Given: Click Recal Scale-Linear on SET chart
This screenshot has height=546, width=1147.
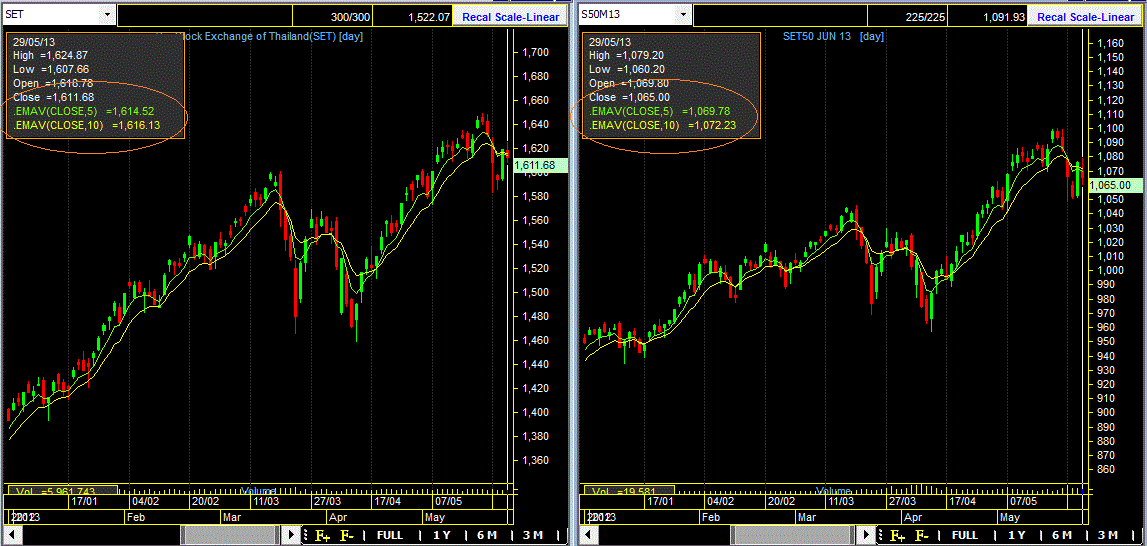Looking at the screenshot, I should tap(510, 16).
